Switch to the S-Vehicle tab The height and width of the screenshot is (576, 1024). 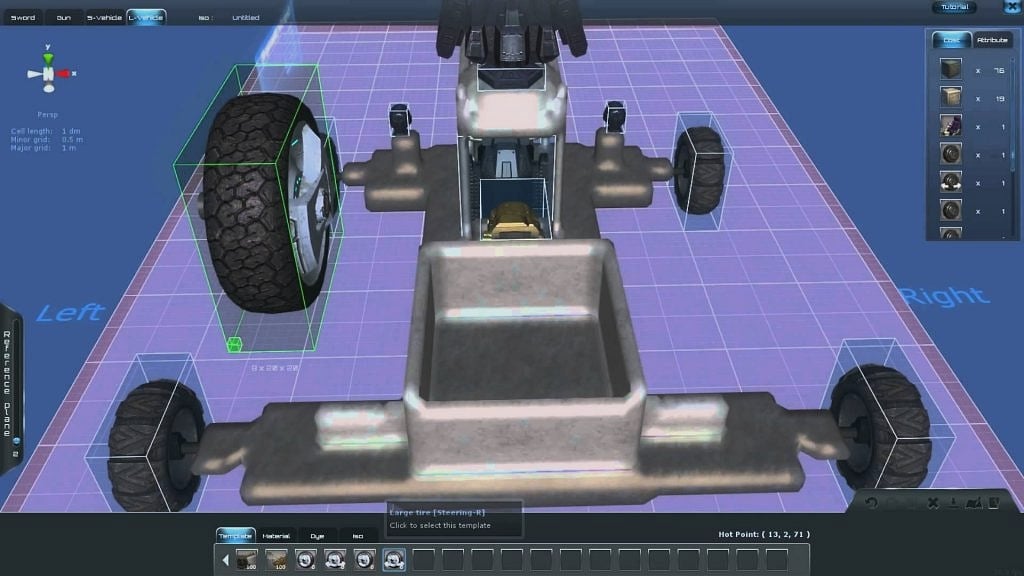pos(104,17)
